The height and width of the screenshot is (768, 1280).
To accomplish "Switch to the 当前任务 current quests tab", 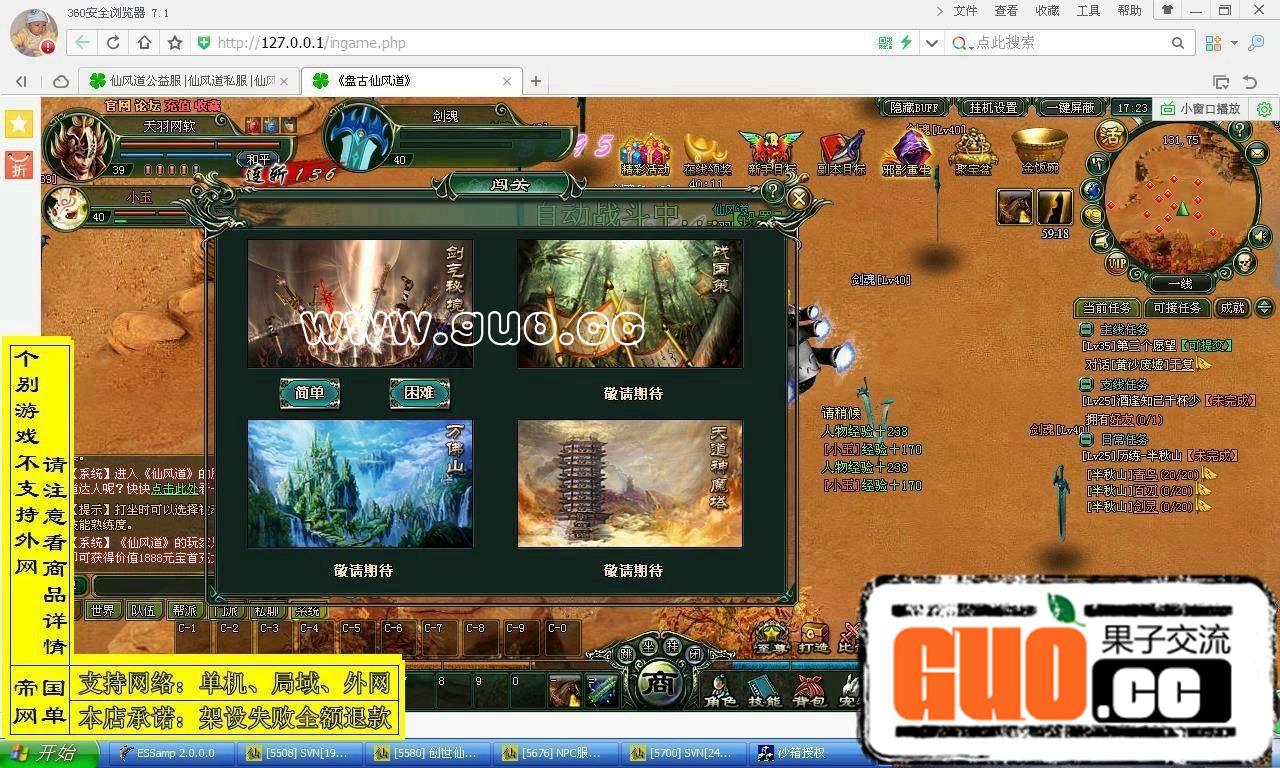I will 1107,308.
